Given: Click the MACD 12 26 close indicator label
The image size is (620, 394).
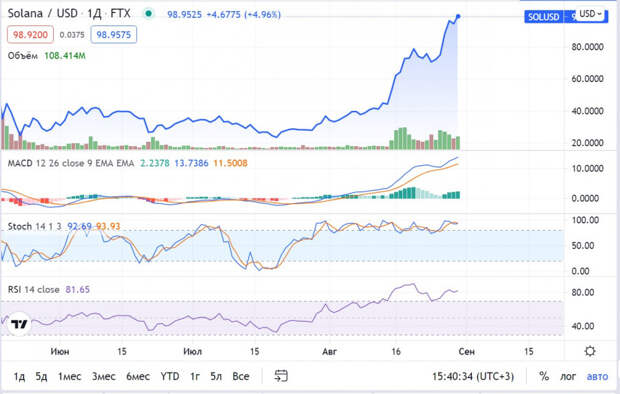Looking at the screenshot, I should [x=46, y=163].
